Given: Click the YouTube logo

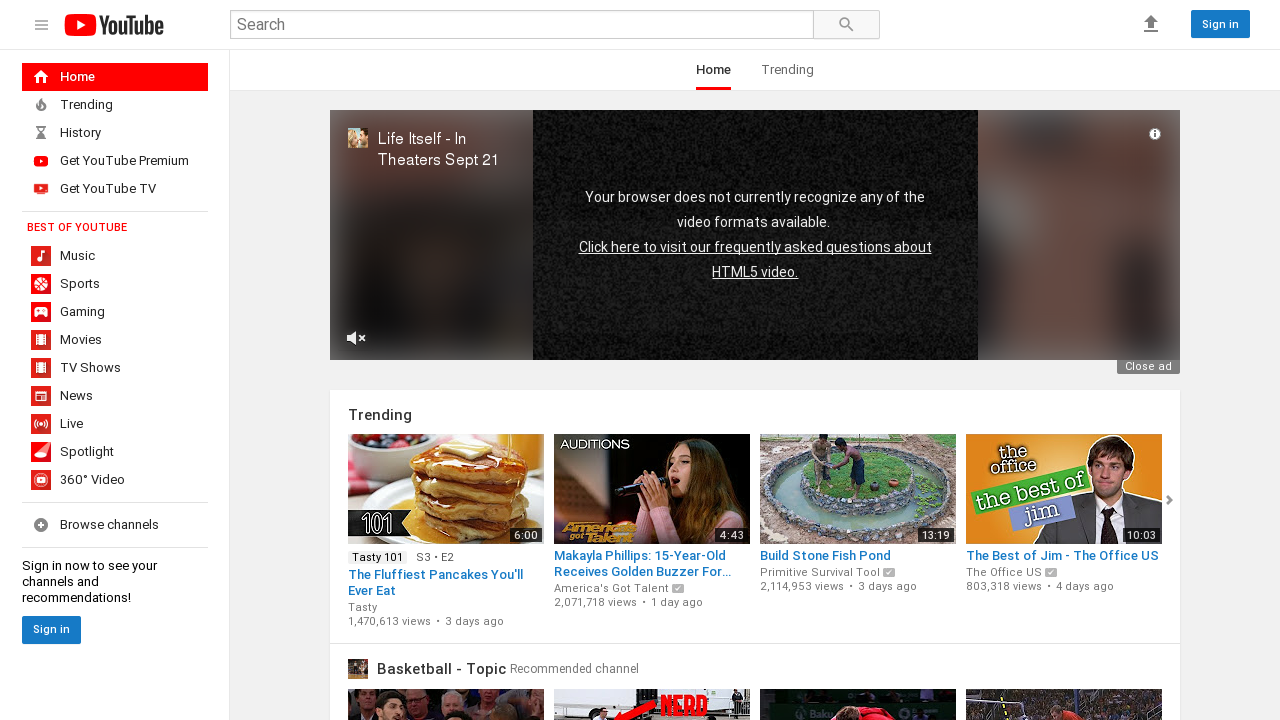Looking at the screenshot, I should 114,25.
